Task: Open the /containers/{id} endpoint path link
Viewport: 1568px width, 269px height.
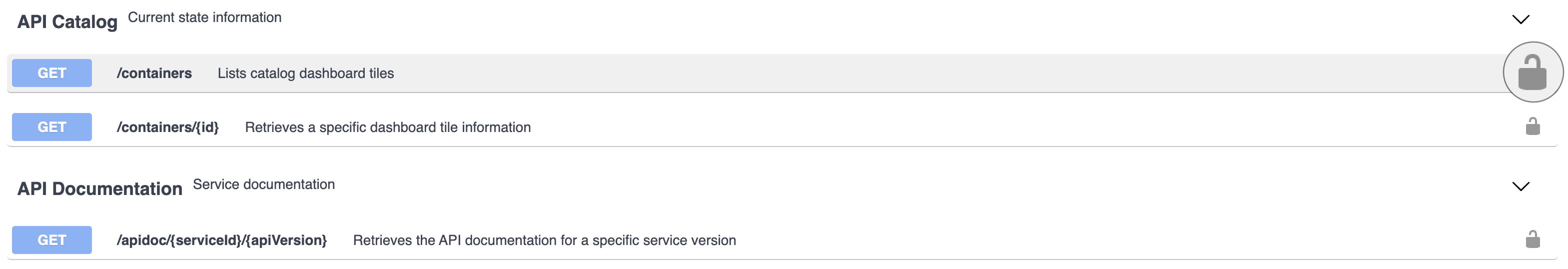Action: point(167,127)
